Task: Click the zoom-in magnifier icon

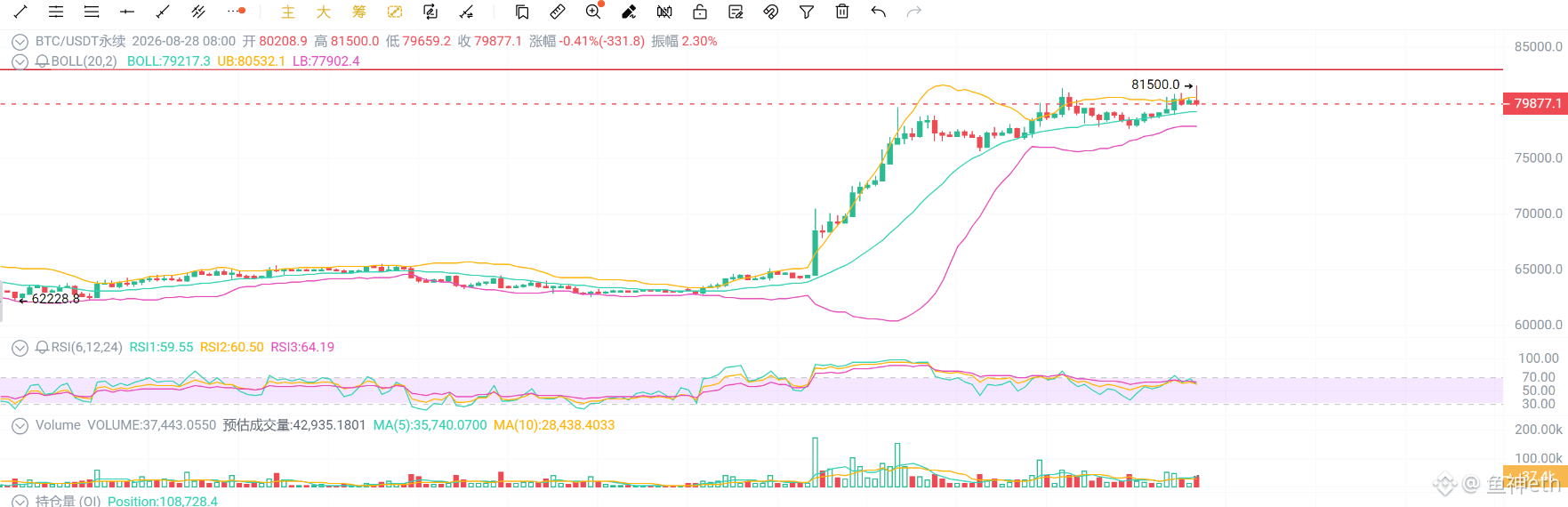Action: pos(593,12)
